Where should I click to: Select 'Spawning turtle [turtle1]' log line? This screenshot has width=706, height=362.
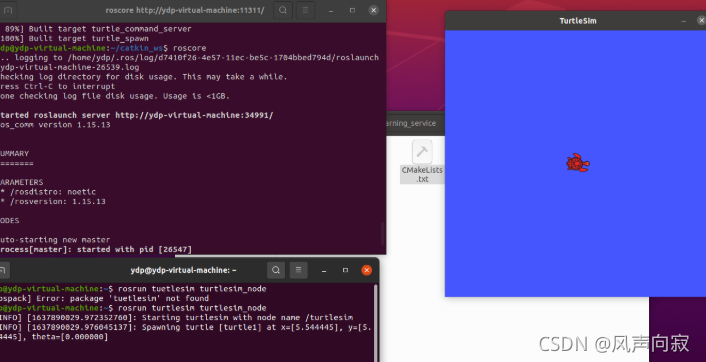[x=186, y=332]
